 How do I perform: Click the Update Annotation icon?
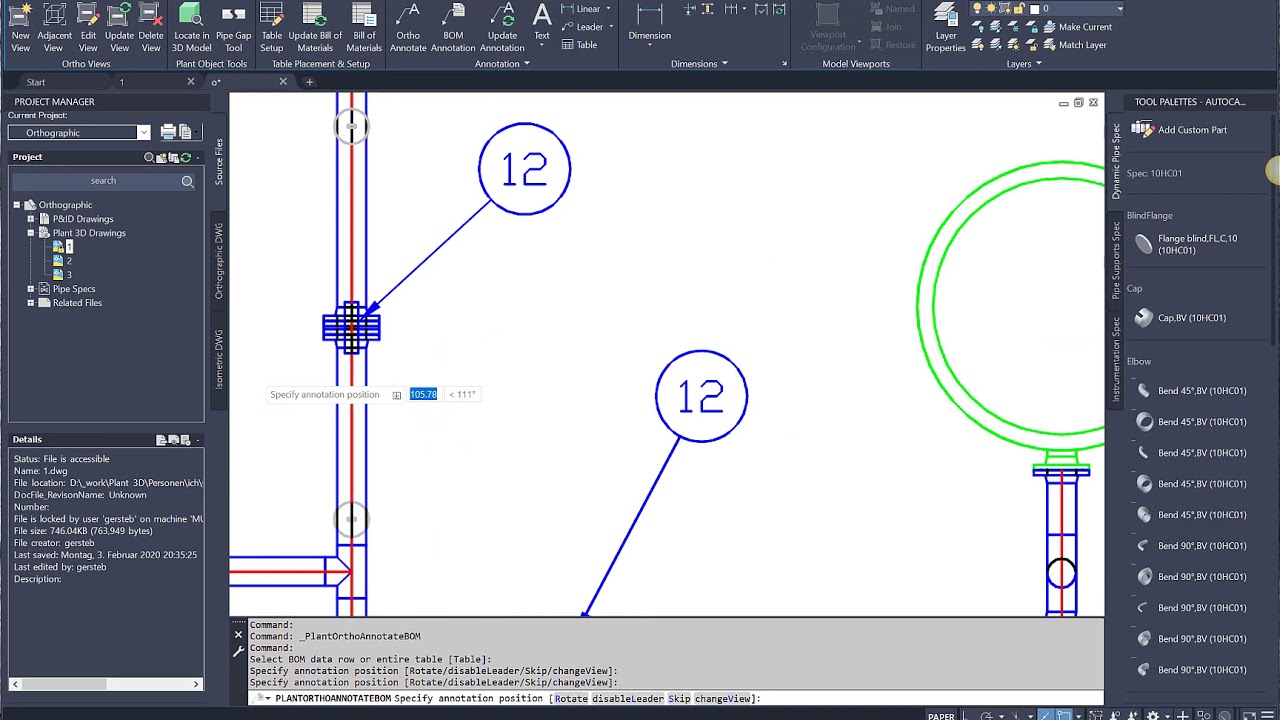tap(502, 27)
